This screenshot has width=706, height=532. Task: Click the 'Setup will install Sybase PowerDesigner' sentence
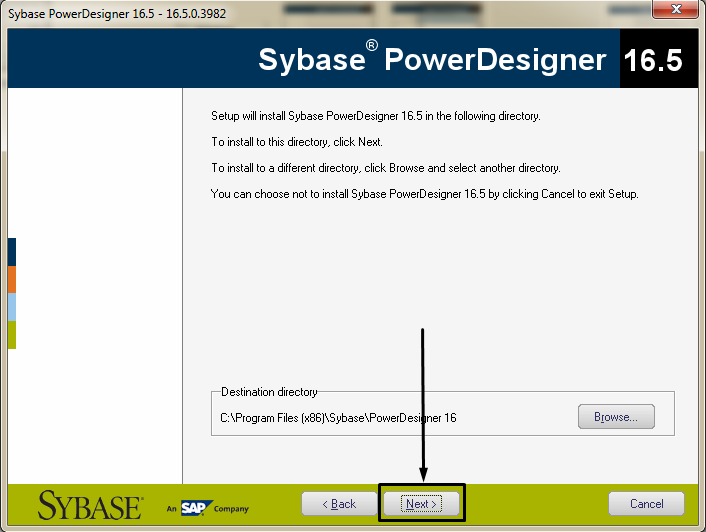(376, 116)
